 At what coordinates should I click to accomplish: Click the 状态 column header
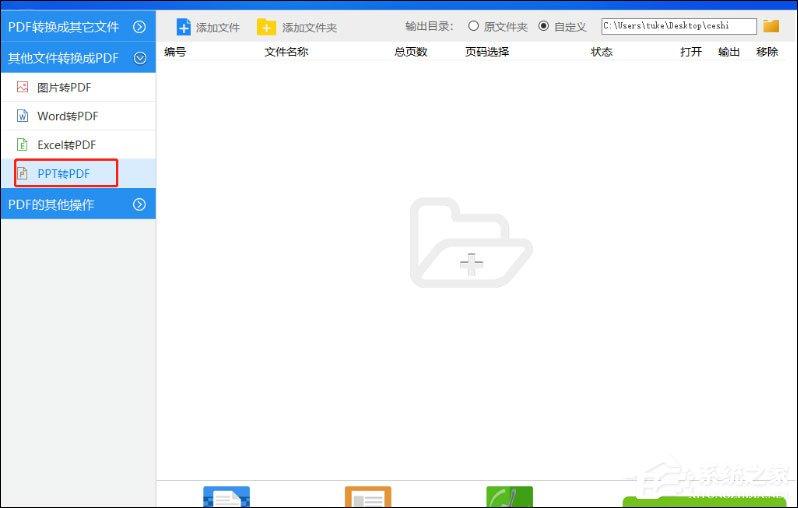602,51
